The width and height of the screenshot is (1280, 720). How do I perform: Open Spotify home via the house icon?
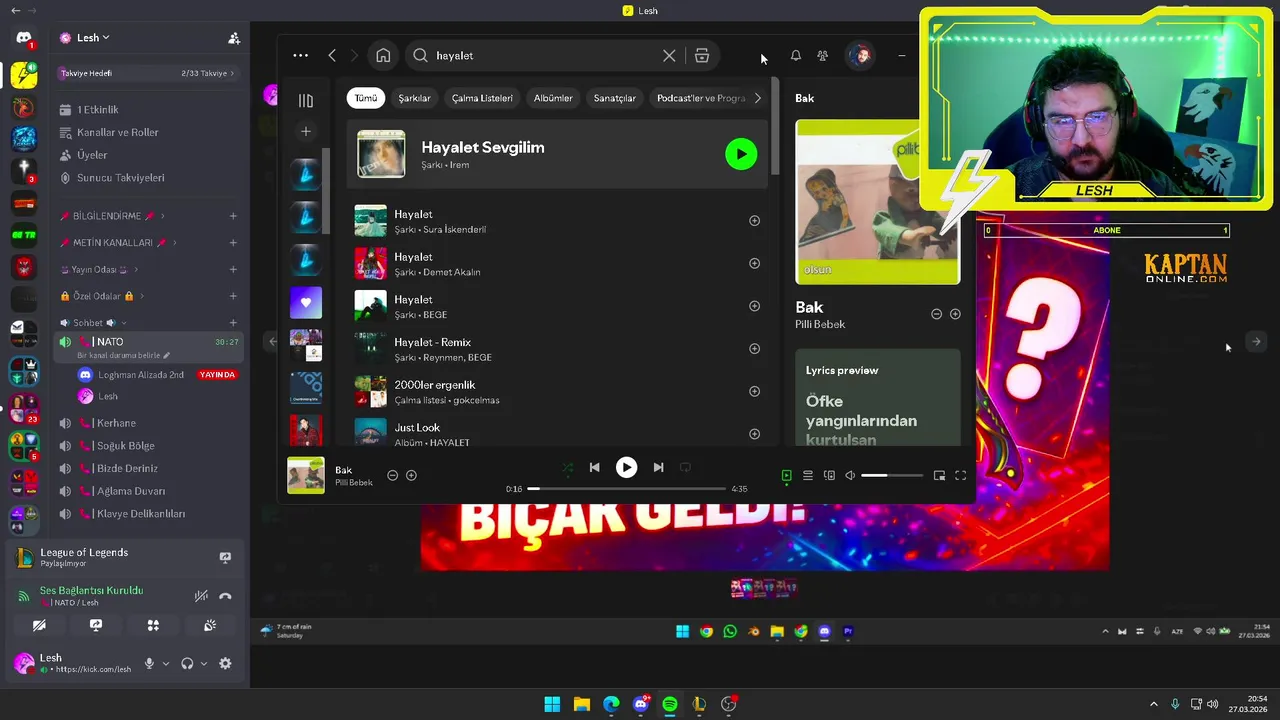383,56
